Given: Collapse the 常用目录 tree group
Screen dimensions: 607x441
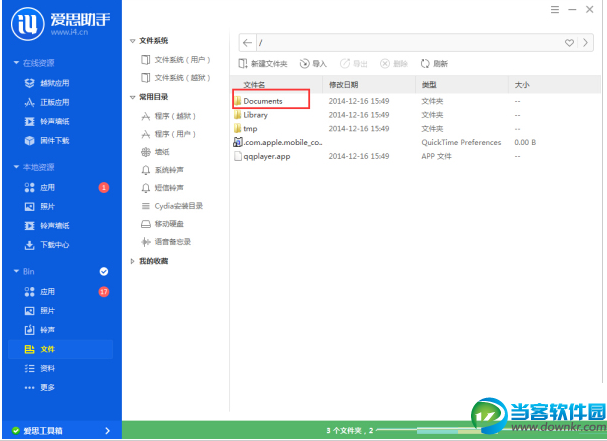Looking at the screenshot, I should pyautogui.click(x=132, y=97).
